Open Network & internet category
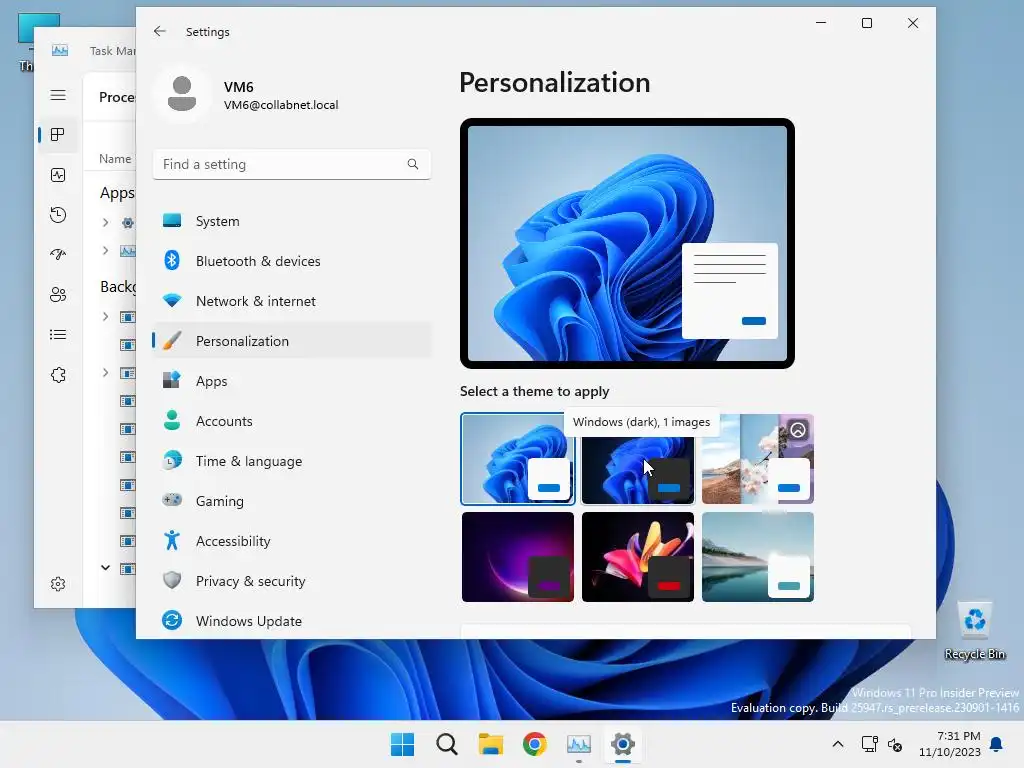The image size is (1024, 768). point(292,301)
